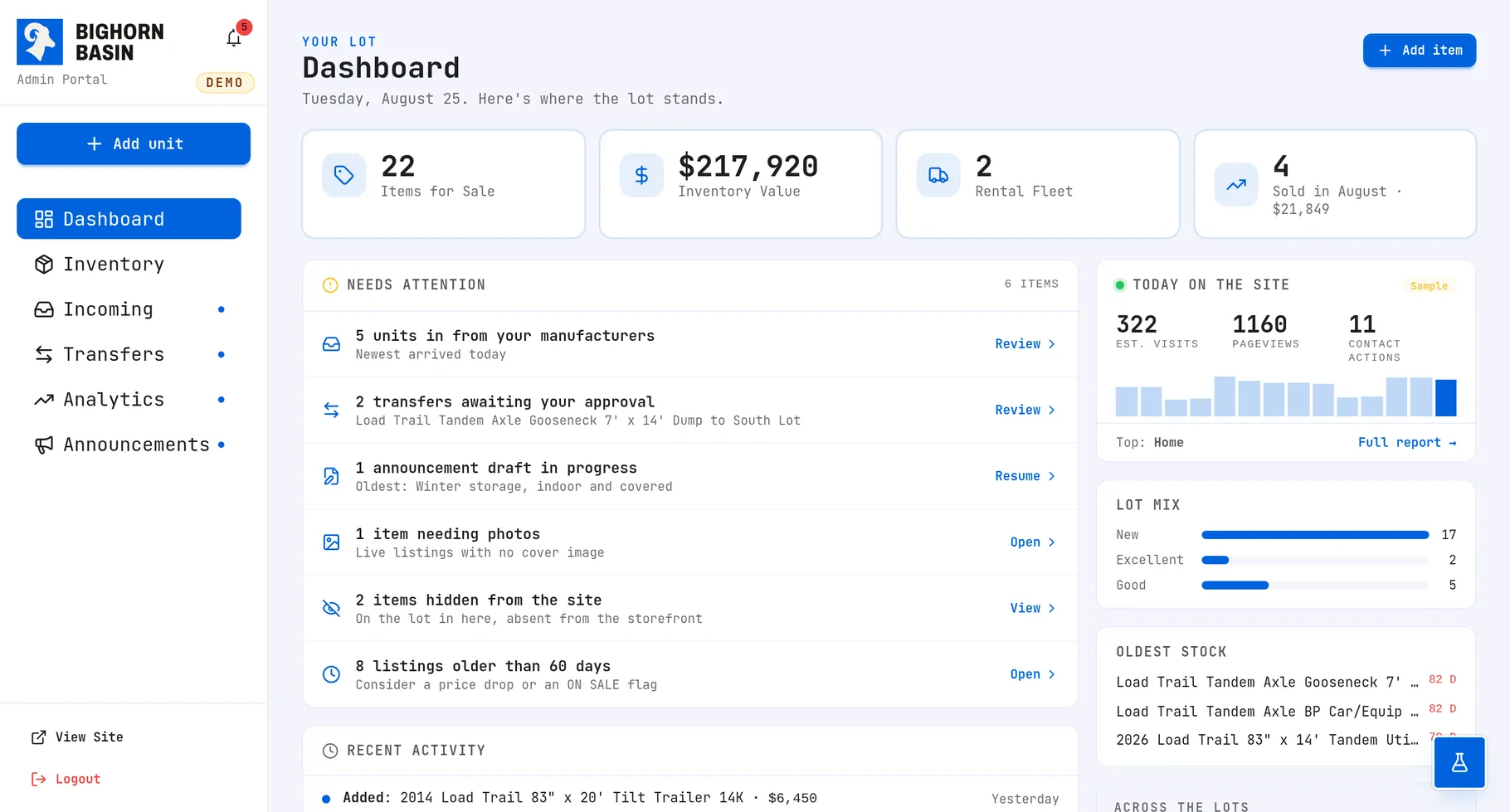Click the 6 ITEMS count label
Screen dimensions: 1510x812
1031,284
